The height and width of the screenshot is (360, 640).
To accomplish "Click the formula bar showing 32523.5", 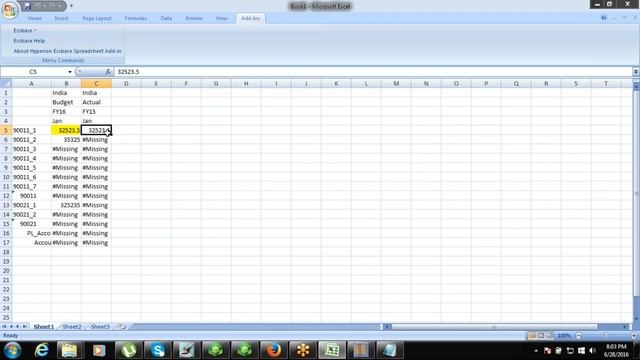I will 373,72.
